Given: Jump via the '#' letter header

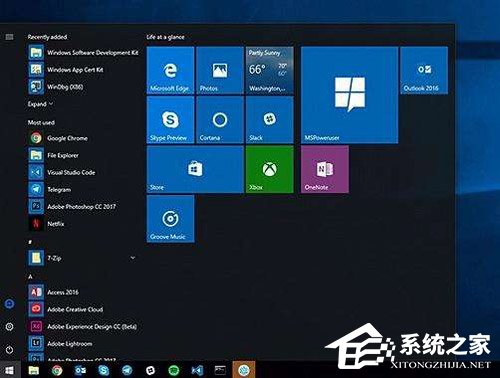Looking at the screenshot, I should click(30, 241).
